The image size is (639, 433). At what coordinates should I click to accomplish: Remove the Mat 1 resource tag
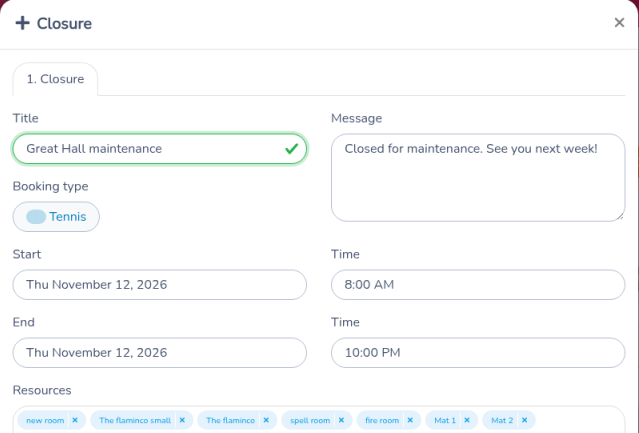pos(467,420)
